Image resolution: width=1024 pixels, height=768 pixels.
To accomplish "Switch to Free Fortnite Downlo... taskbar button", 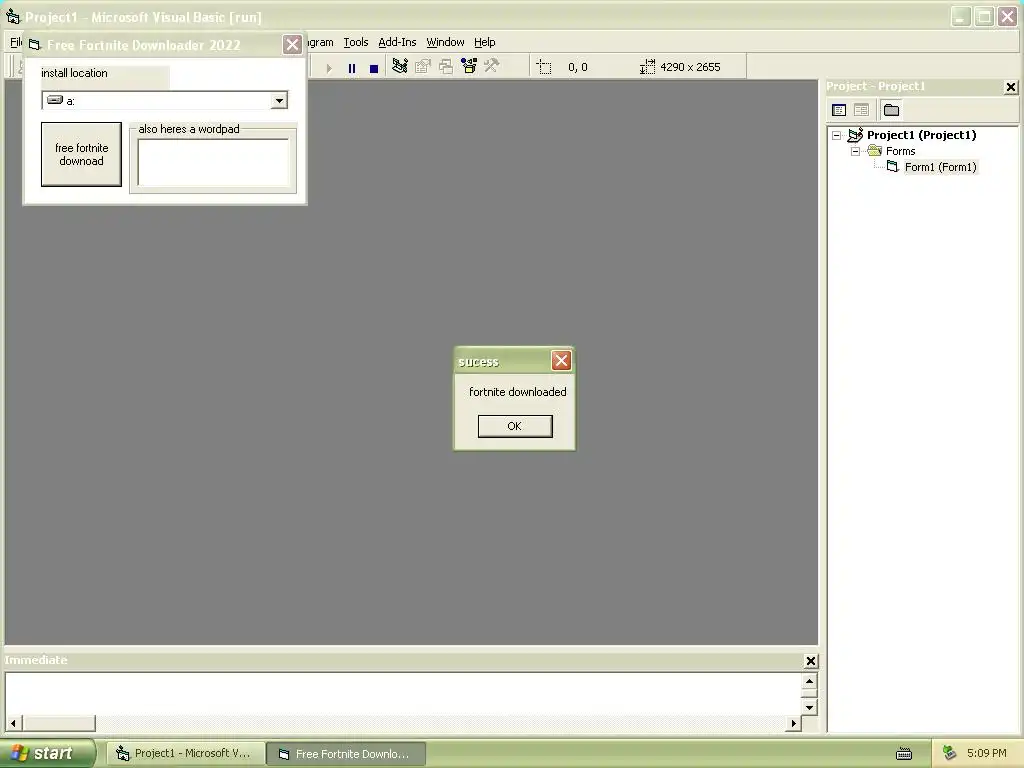I will [346, 754].
